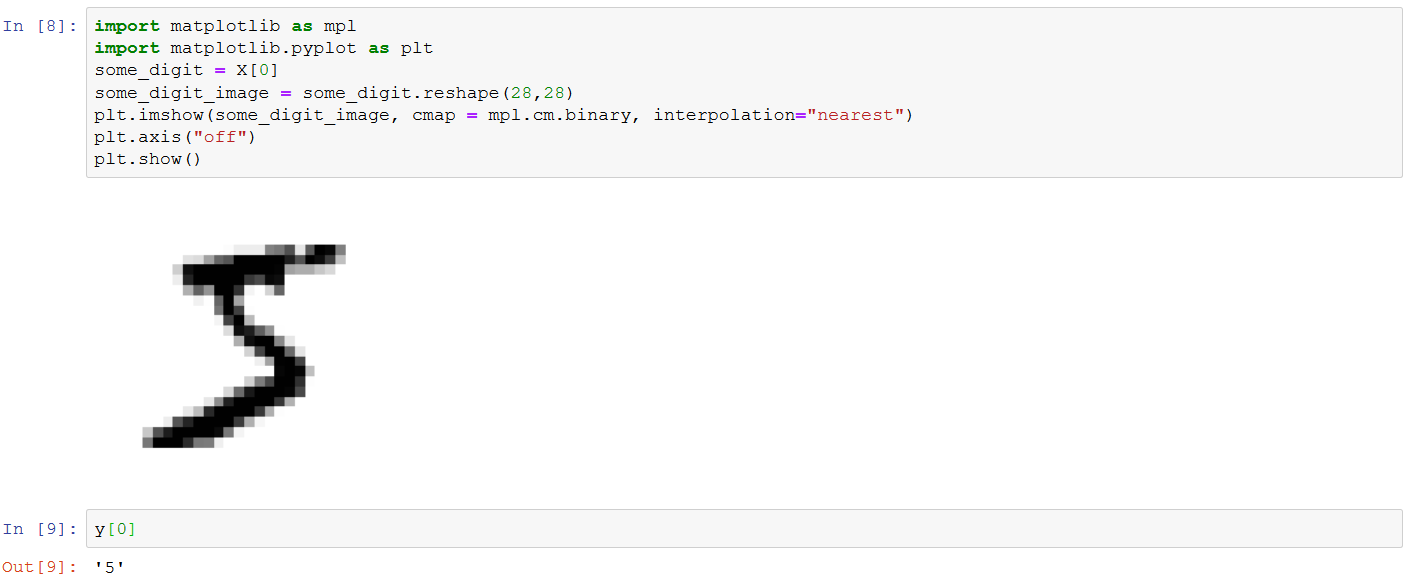The height and width of the screenshot is (588, 1411).
Task: Click the mpl.cm.binary colormap value
Action: [565, 115]
